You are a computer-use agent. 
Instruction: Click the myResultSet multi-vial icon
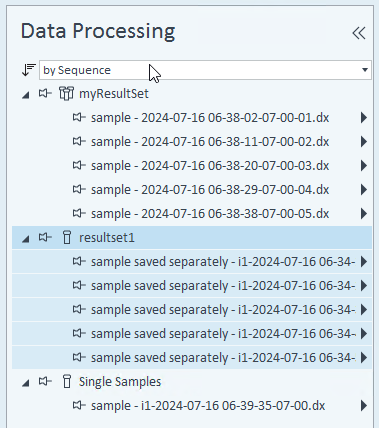coord(66,93)
